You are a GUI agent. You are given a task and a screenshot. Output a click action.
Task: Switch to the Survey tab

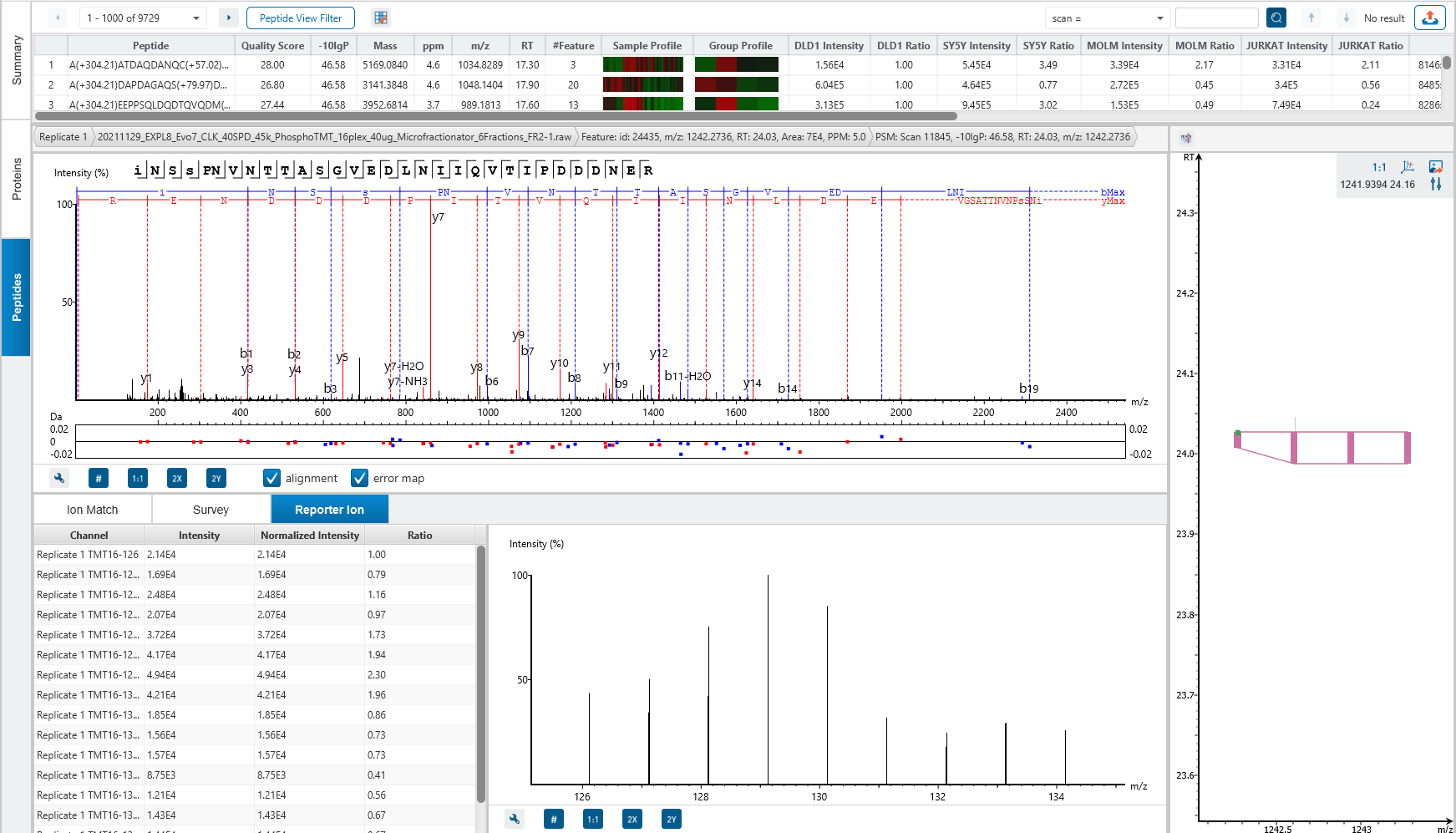coord(211,509)
